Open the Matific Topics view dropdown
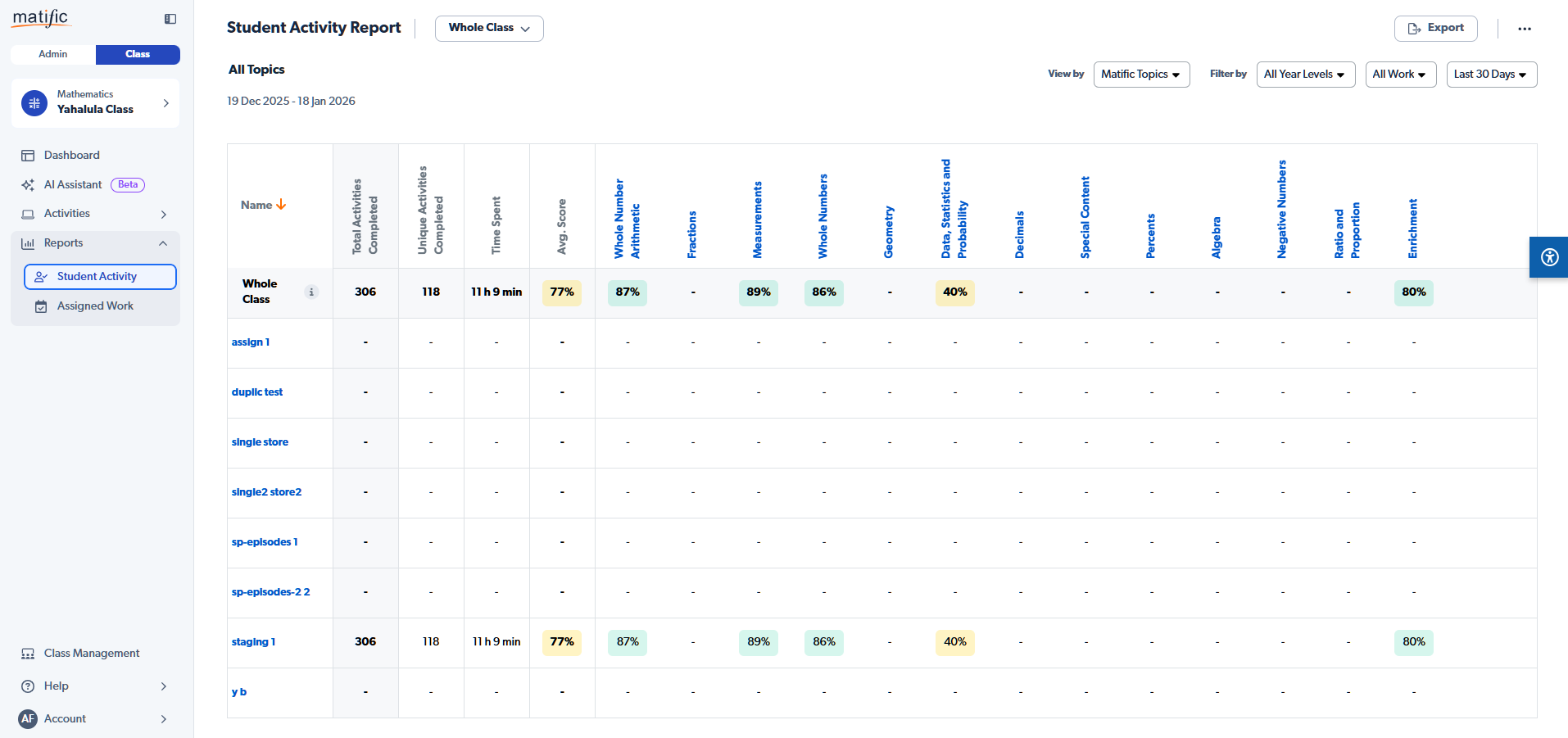The image size is (1568, 738). [x=1140, y=75]
